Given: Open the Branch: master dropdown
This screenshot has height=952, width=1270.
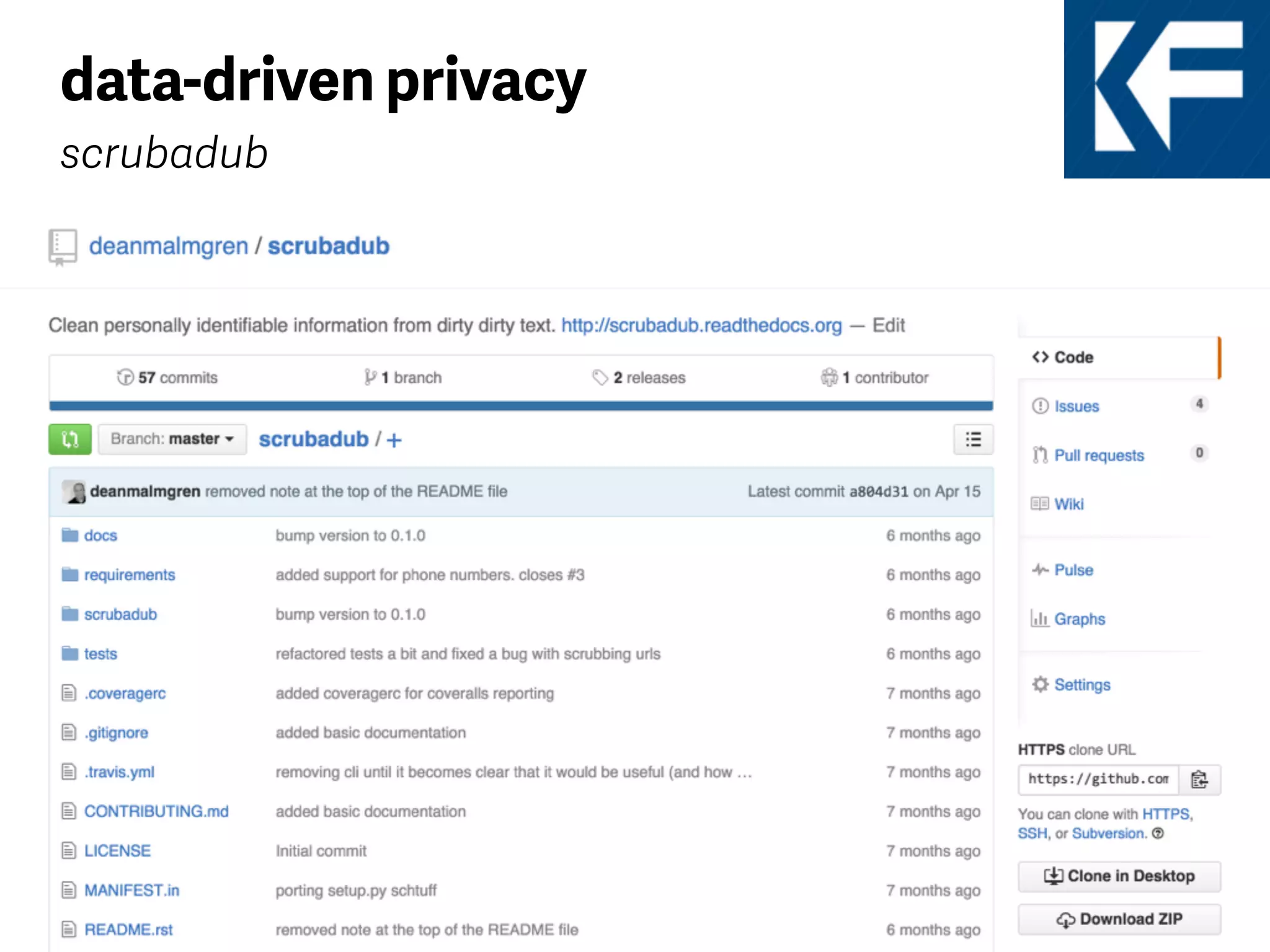Looking at the screenshot, I should [x=172, y=439].
